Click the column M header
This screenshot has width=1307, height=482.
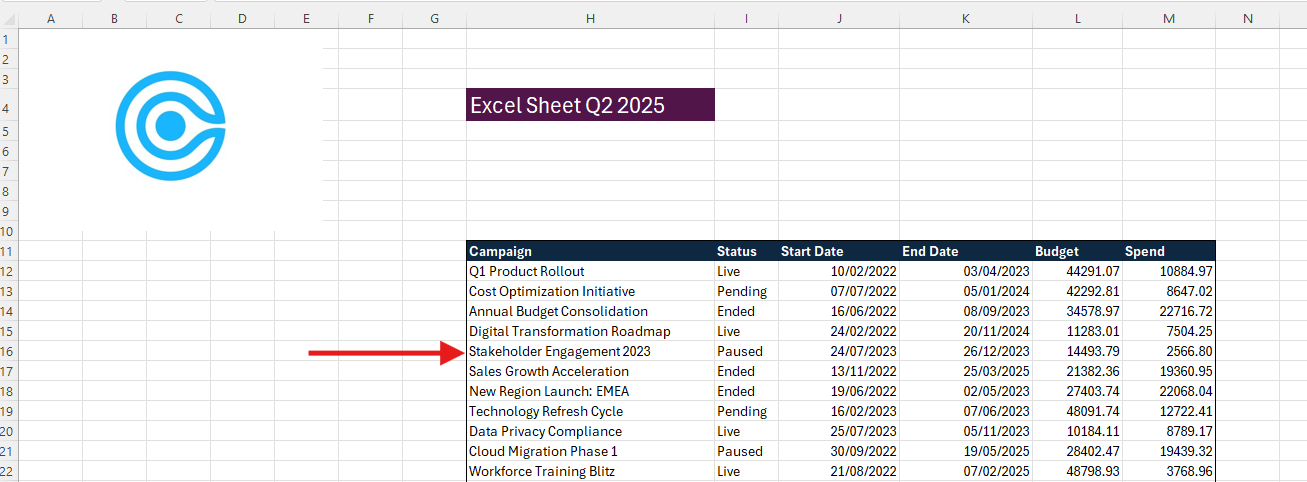[1168, 18]
